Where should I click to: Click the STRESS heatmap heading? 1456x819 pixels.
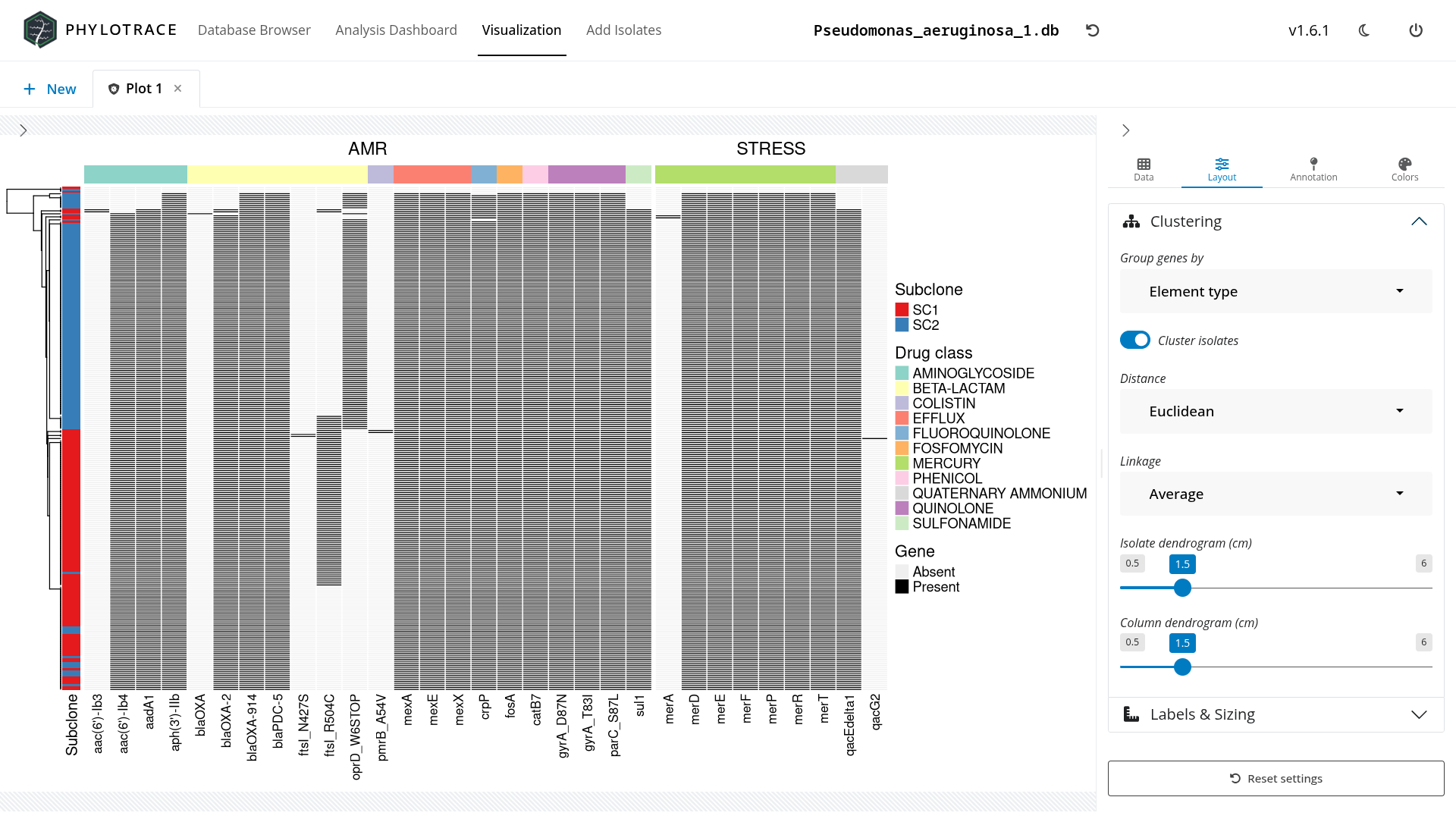click(x=771, y=149)
